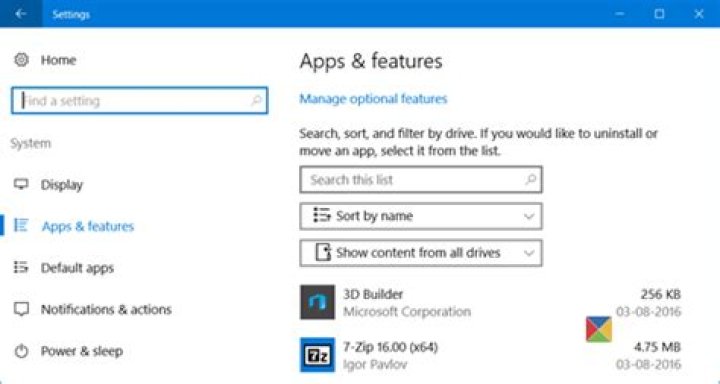Select Apps & features in the sidebar
Screen dimensions: 720x384
[x=88, y=226]
